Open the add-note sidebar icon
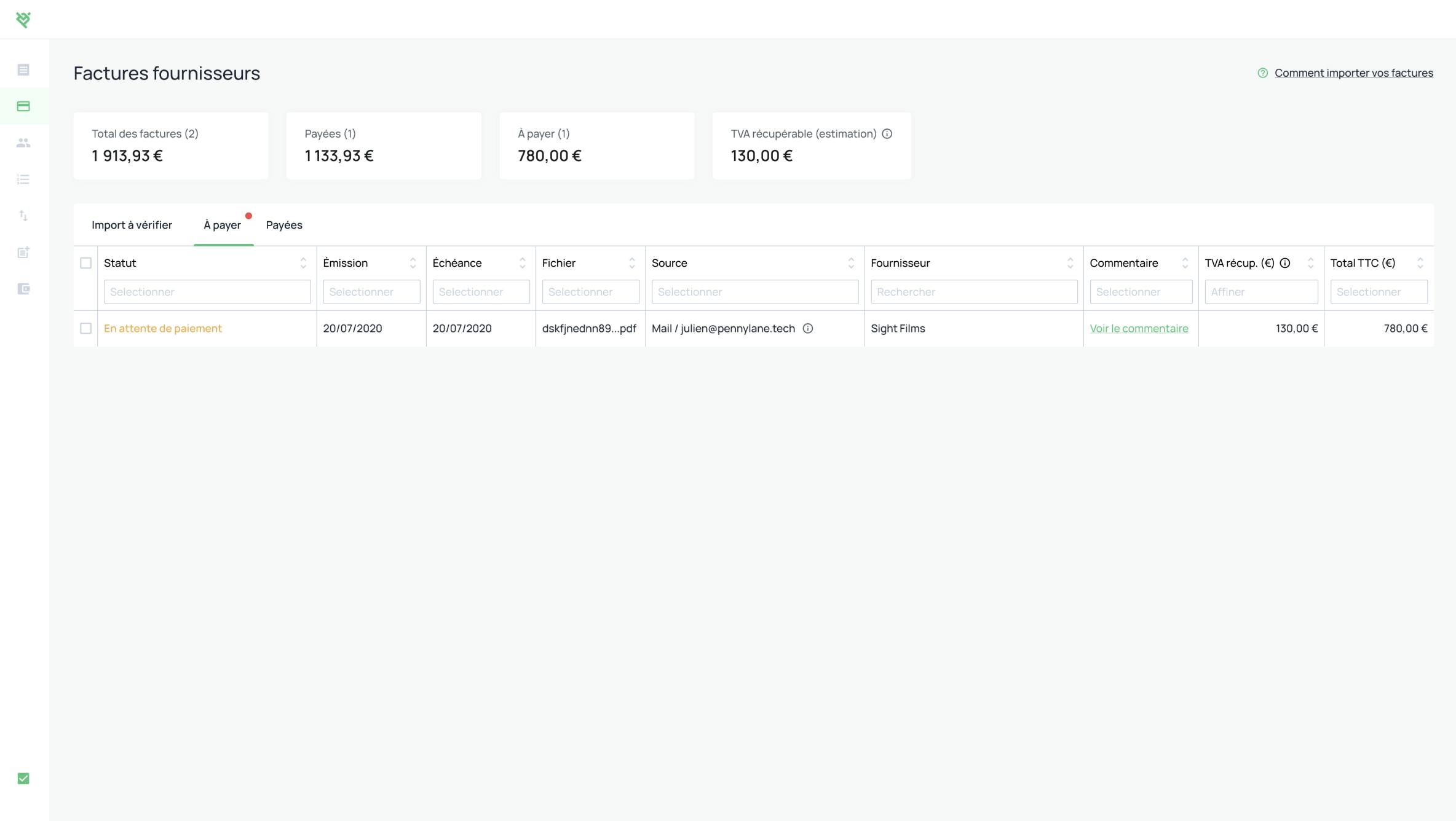The width and height of the screenshot is (1456, 821). [x=23, y=252]
